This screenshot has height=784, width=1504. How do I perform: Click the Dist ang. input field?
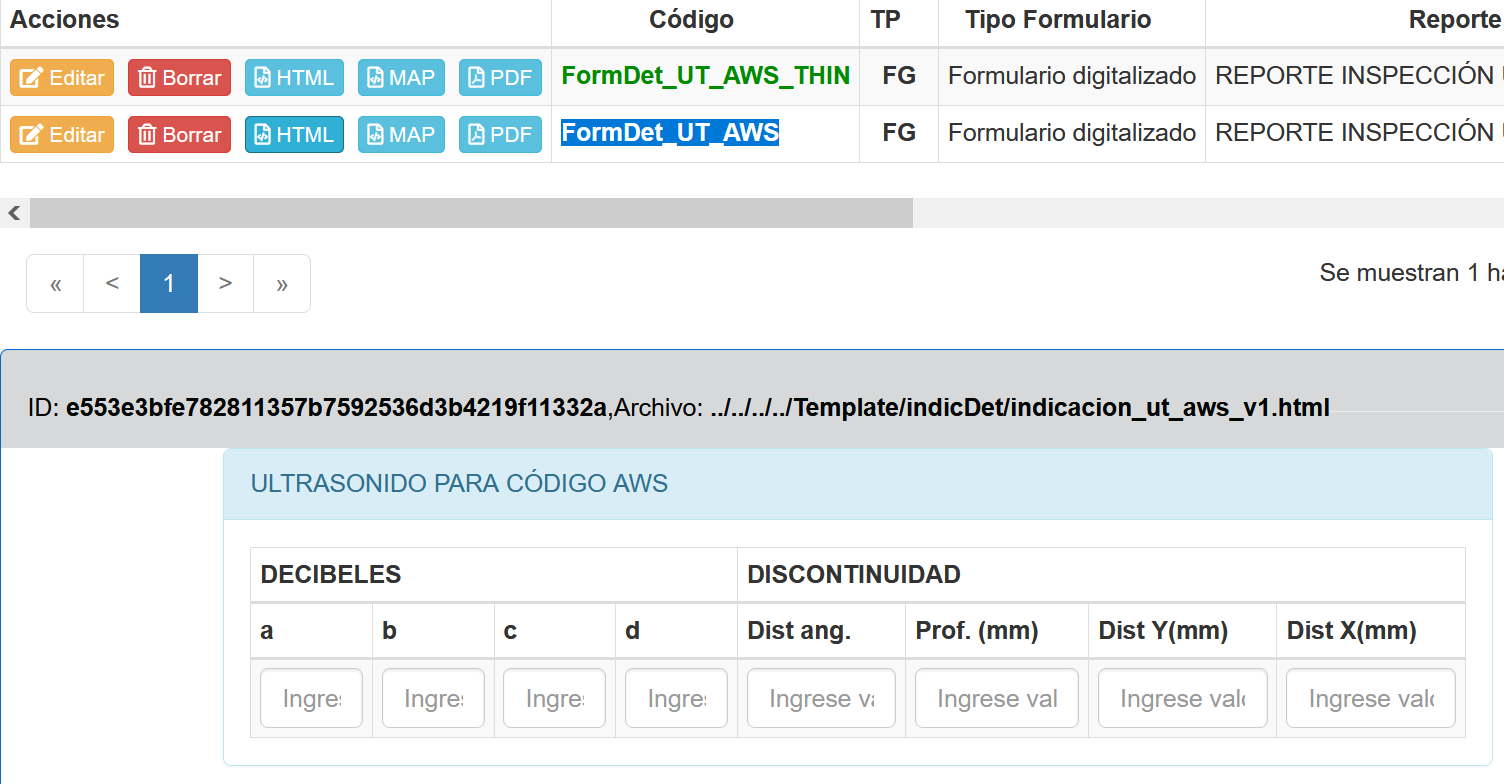pos(821,698)
